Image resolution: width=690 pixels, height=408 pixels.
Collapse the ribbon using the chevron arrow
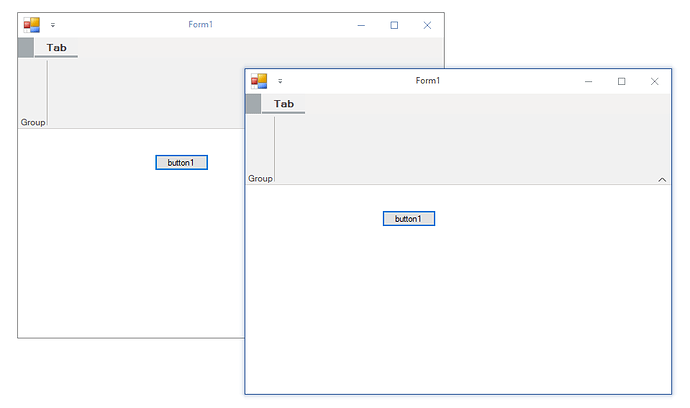click(662, 180)
